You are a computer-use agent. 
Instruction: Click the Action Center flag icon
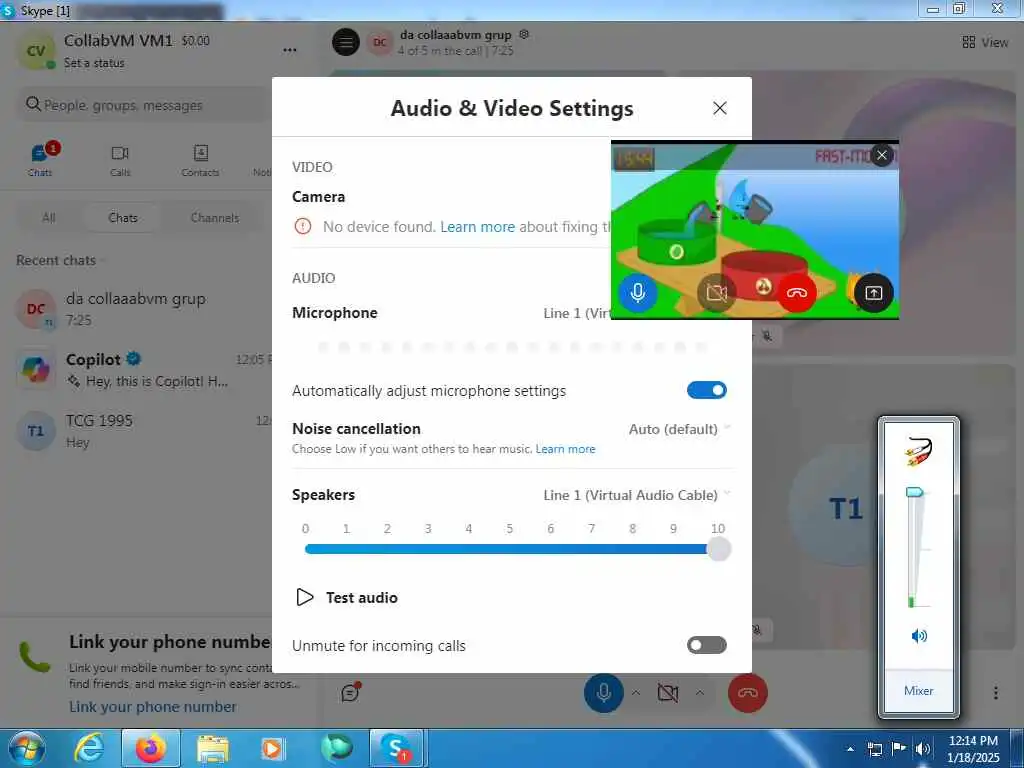899,749
